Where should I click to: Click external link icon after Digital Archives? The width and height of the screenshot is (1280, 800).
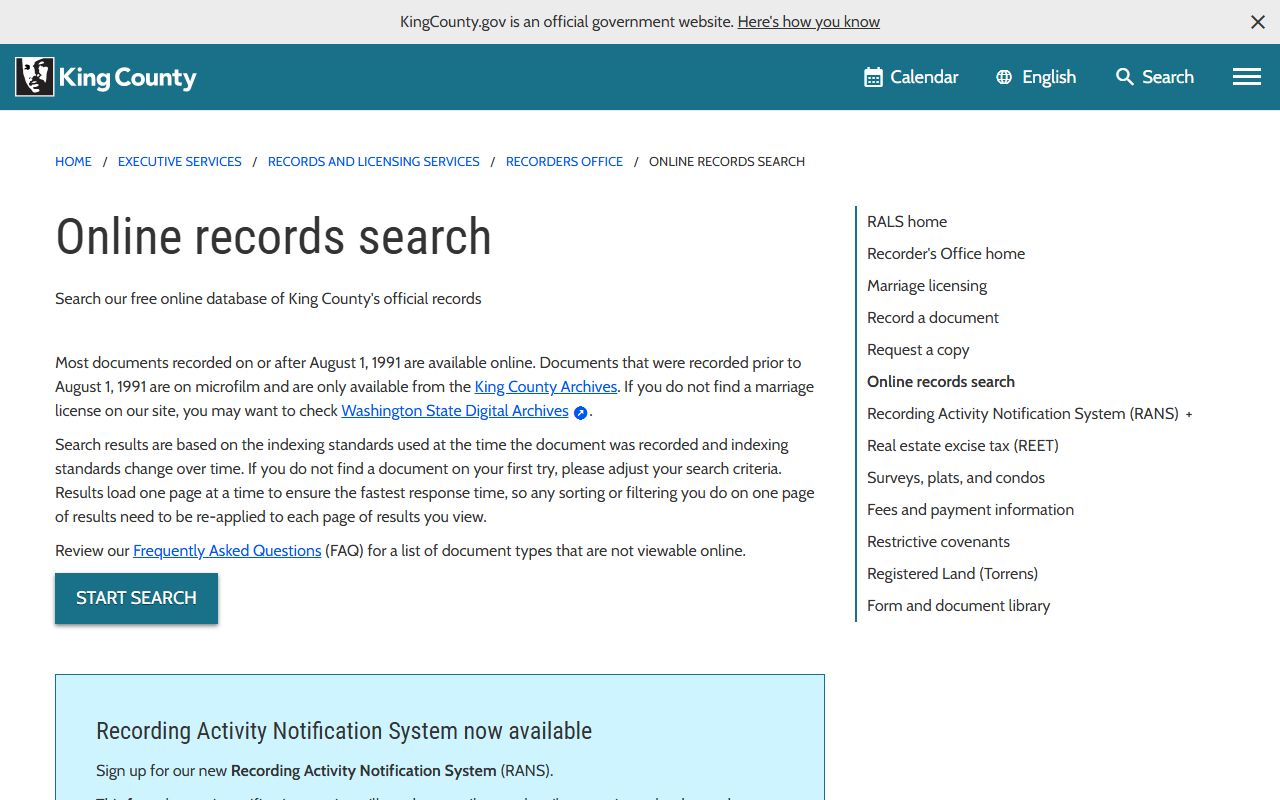580,412
